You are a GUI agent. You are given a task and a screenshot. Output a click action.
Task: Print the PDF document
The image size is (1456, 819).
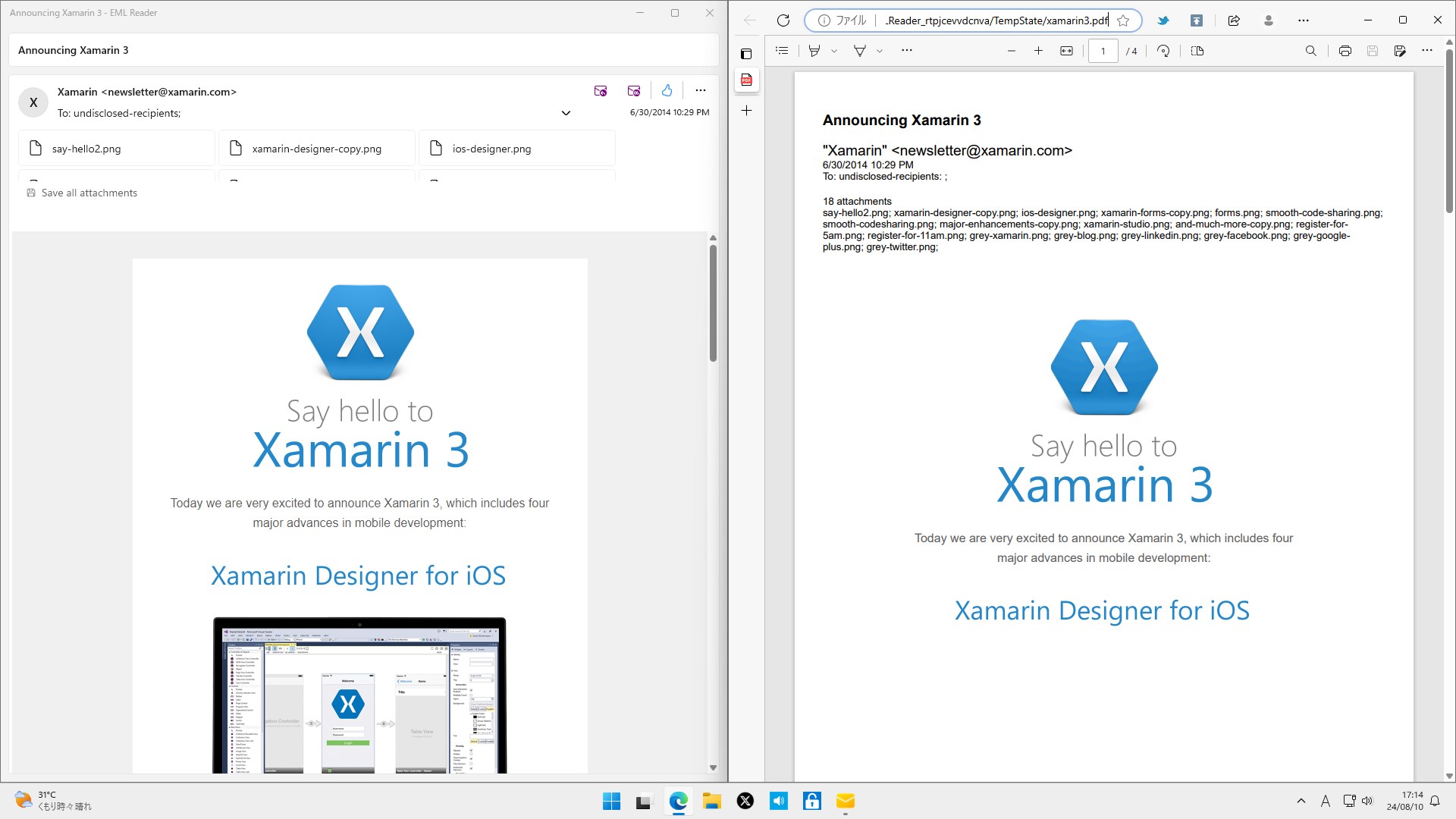(1345, 51)
